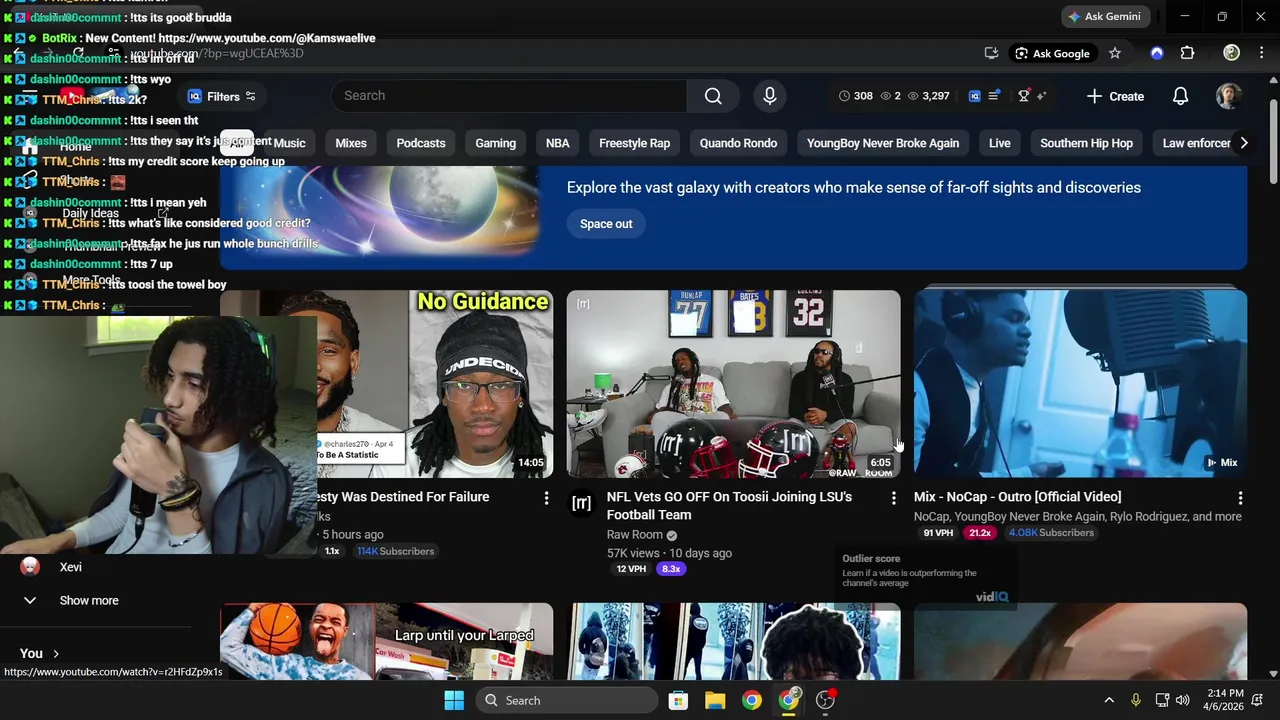
Task: Select the Podcasts topic chip
Action: [421, 143]
